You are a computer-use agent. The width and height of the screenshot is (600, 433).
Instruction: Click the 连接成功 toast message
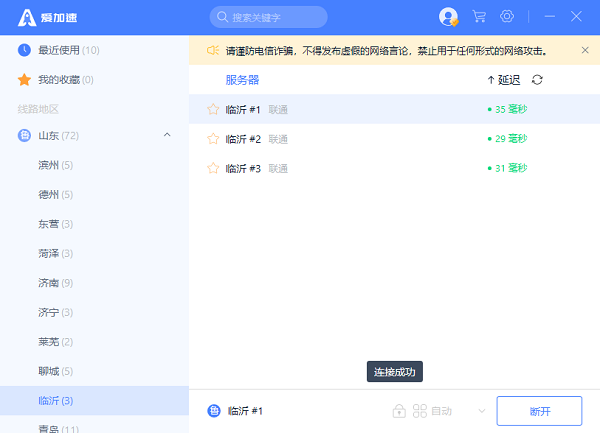pos(395,371)
